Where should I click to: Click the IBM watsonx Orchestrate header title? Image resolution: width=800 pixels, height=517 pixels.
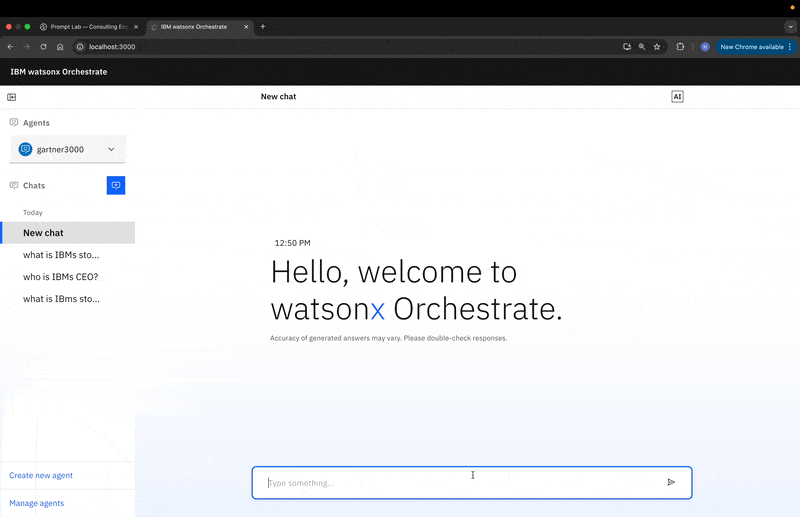tap(59, 72)
